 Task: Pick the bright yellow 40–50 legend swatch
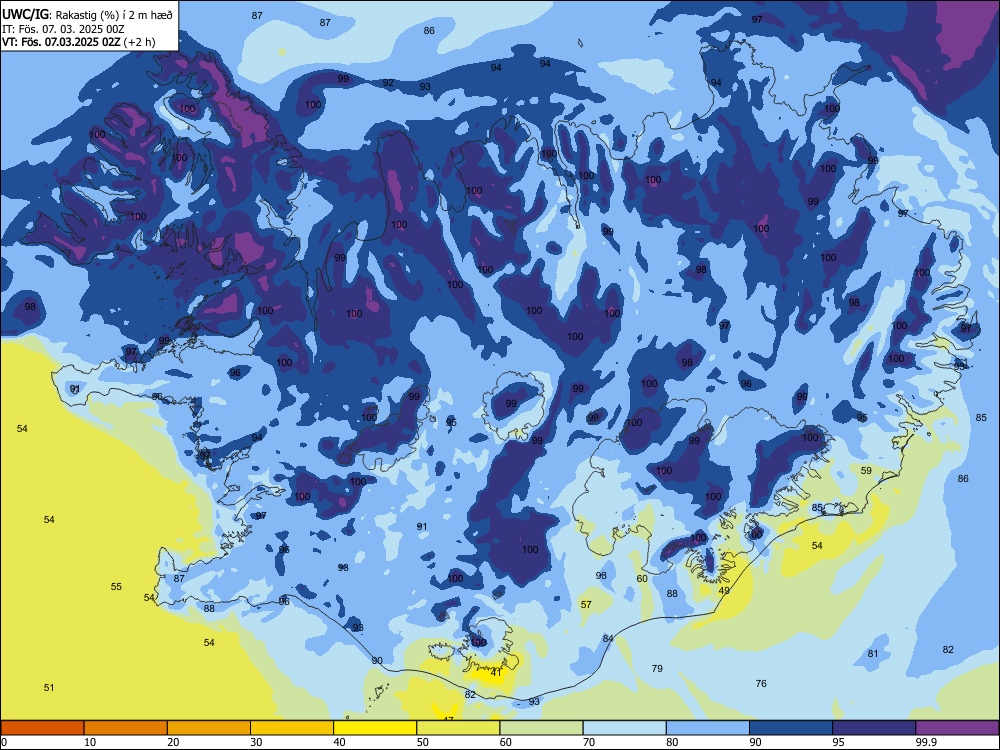(375, 728)
